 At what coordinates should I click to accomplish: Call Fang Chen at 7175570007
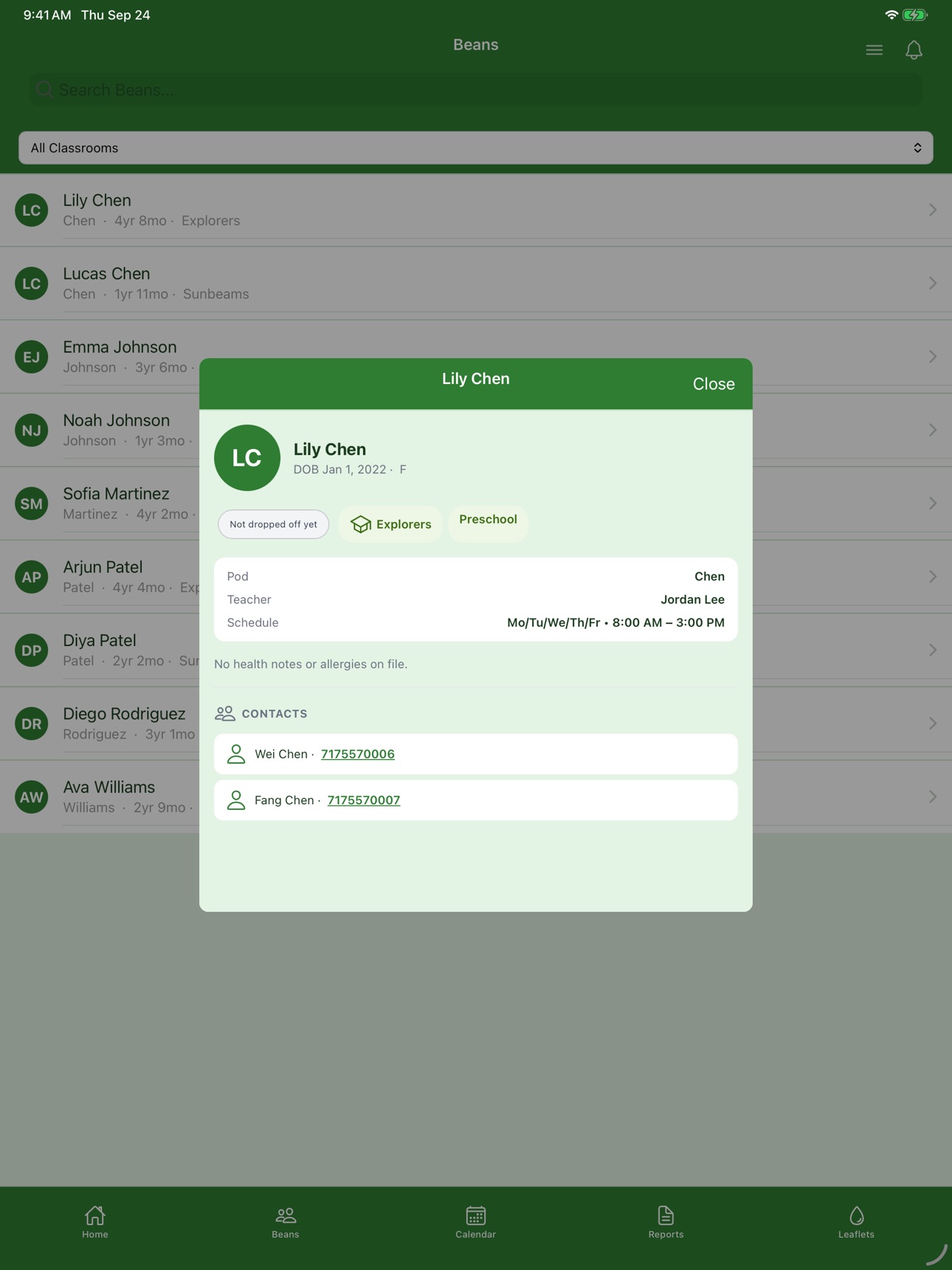pos(364,800)
